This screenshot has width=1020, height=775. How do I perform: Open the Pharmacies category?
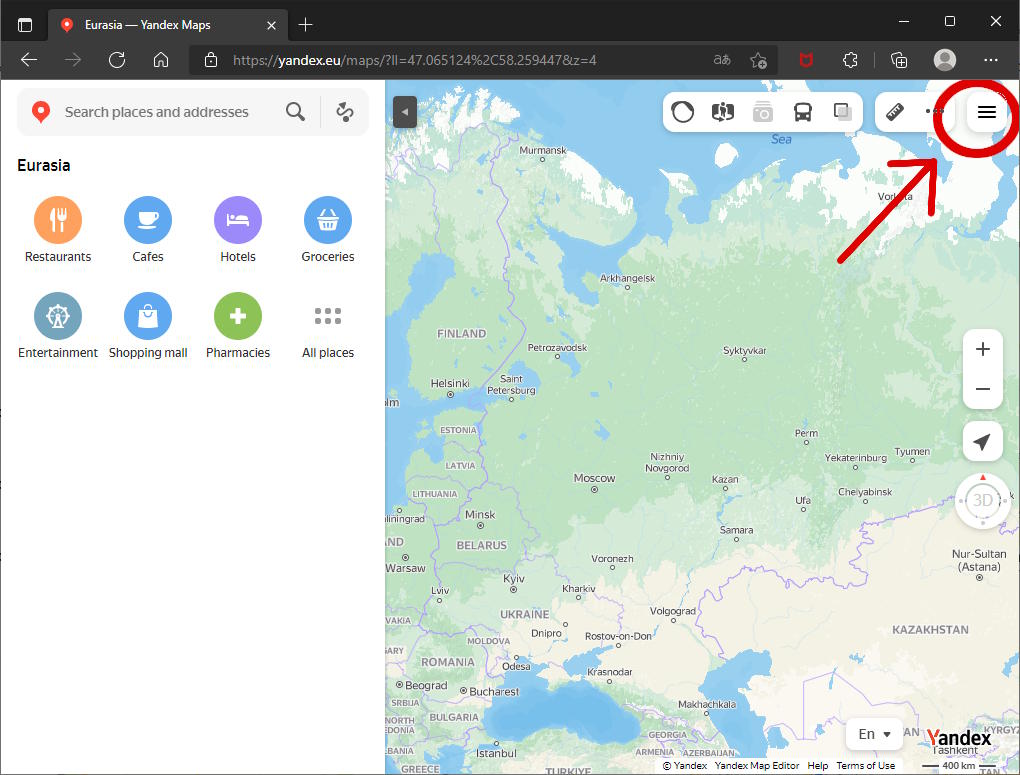pyautogui.click(x=238, y=325)
